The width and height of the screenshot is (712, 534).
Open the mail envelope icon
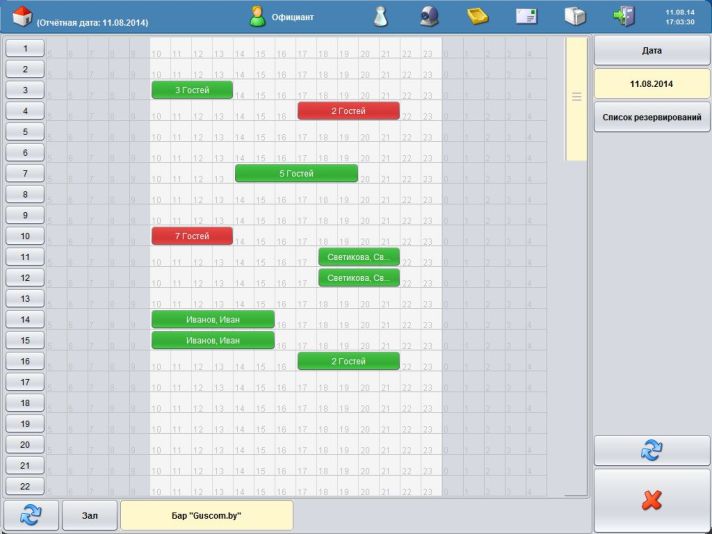tap(526, 16)
